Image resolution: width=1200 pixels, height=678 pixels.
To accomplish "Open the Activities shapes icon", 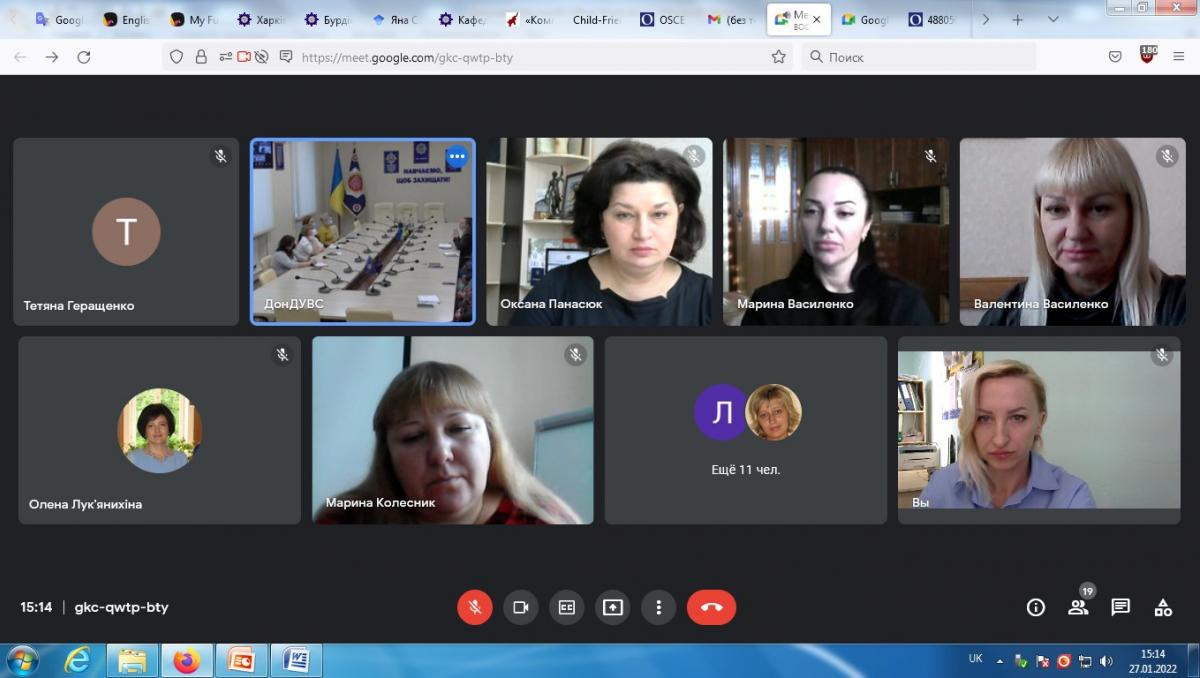I will 1163,607.
